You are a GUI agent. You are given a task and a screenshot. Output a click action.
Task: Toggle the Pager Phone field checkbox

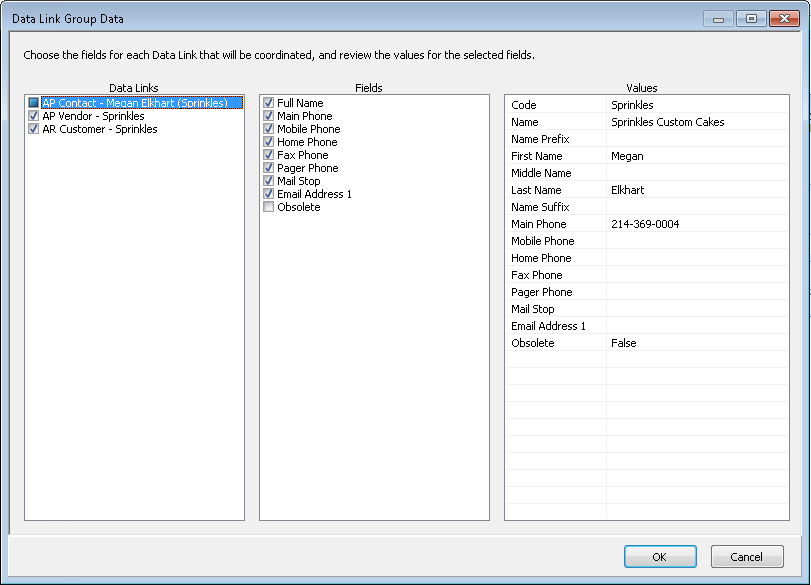[268, 168]
